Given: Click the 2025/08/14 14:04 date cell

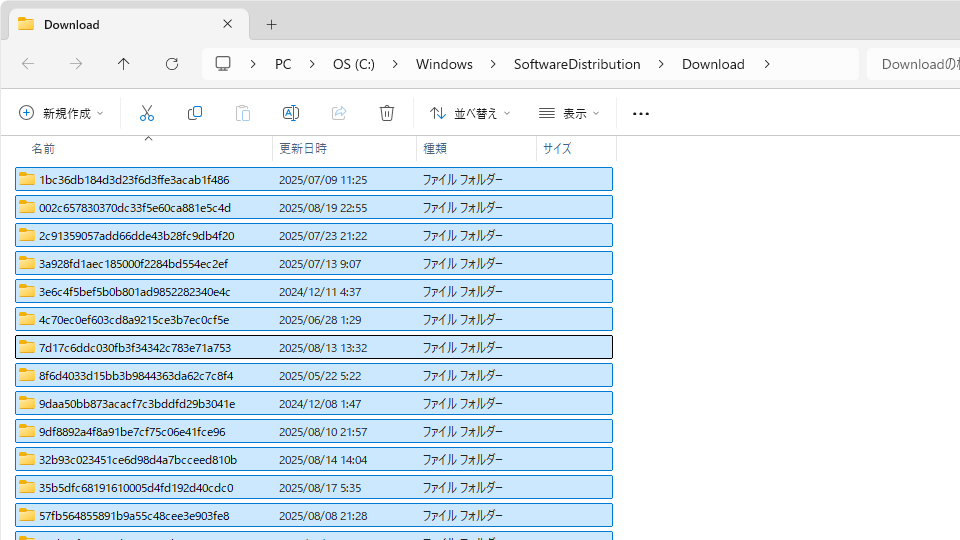Looking at the screenshot, I should [323, 460].
